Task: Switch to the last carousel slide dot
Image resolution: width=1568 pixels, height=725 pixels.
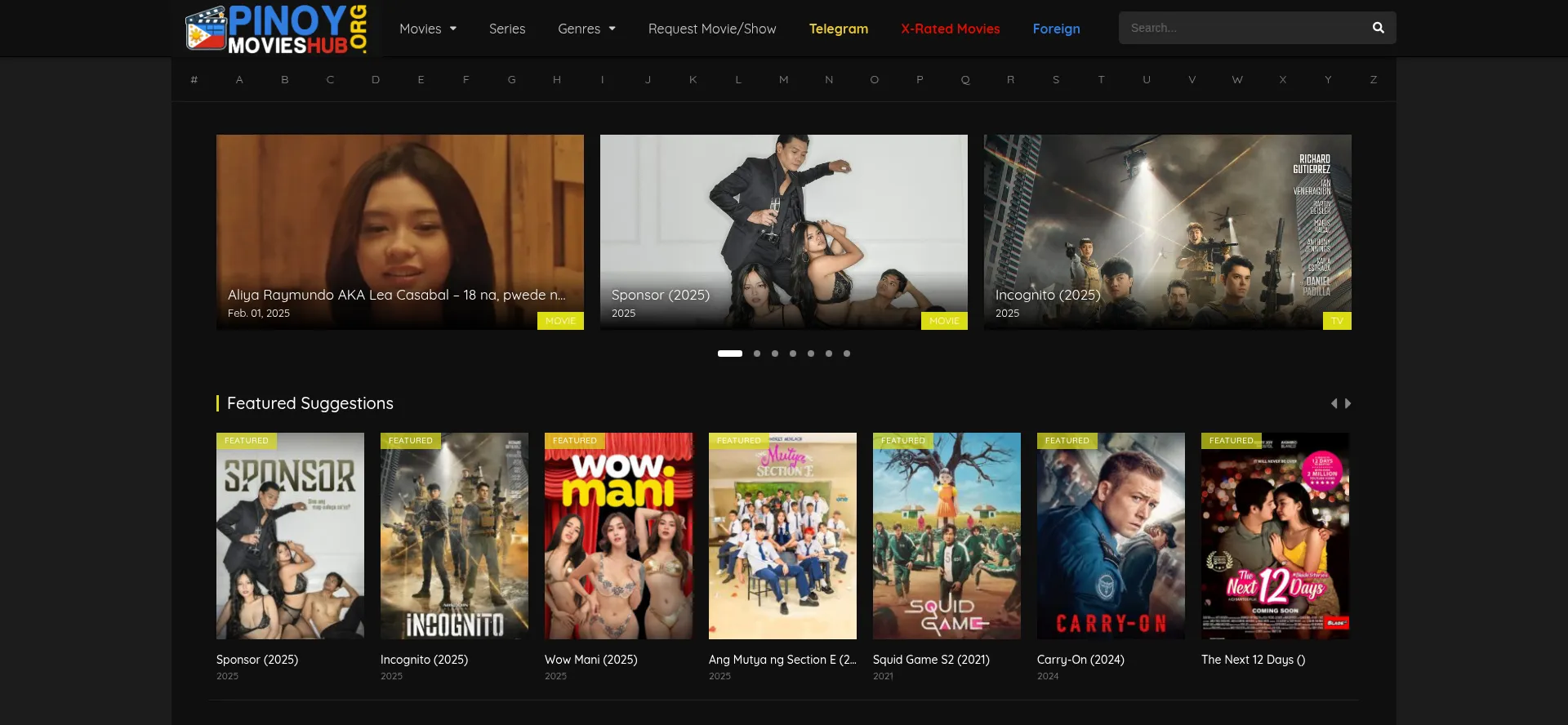Action: click(x=847, y=354)
